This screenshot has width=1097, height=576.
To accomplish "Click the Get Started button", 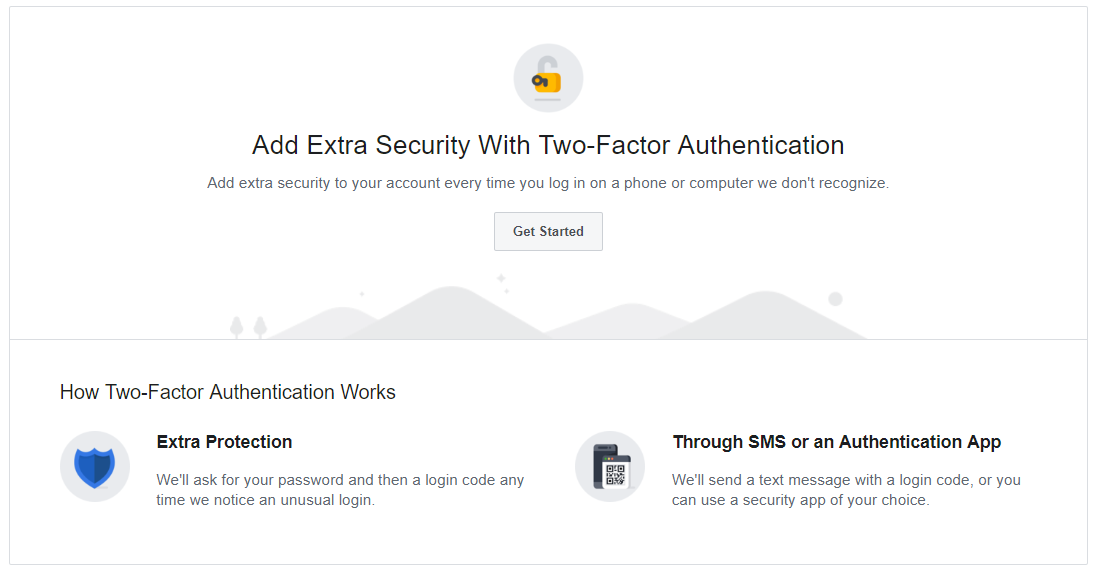I will (x=548, y=231).
